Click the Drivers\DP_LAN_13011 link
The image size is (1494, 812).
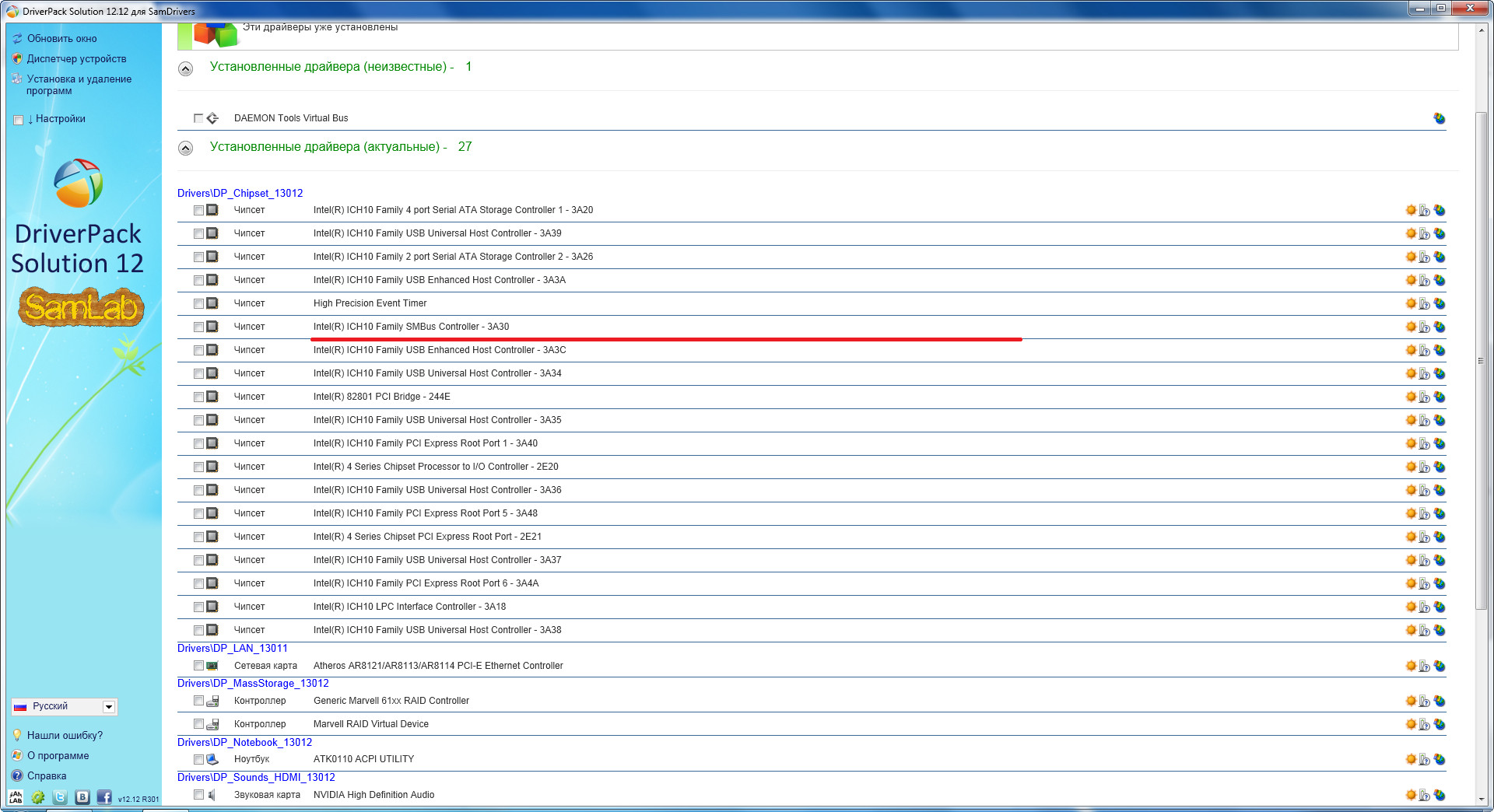[232, 649]
